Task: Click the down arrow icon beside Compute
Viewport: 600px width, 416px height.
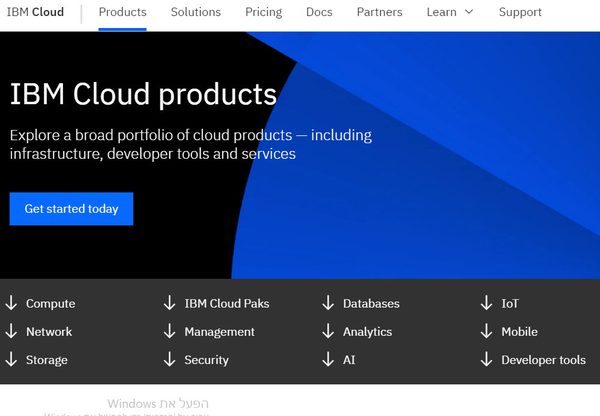Action: click(11, 303)
